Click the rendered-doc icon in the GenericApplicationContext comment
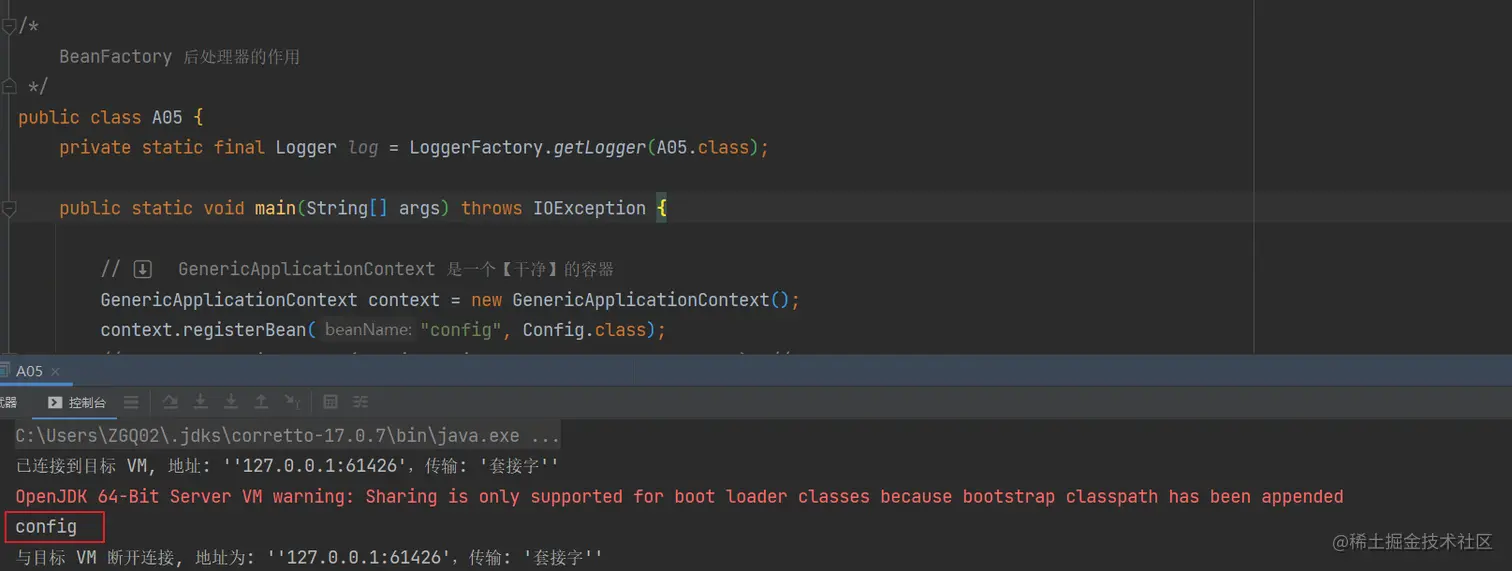1512x571 pixels. pos(143,269)
